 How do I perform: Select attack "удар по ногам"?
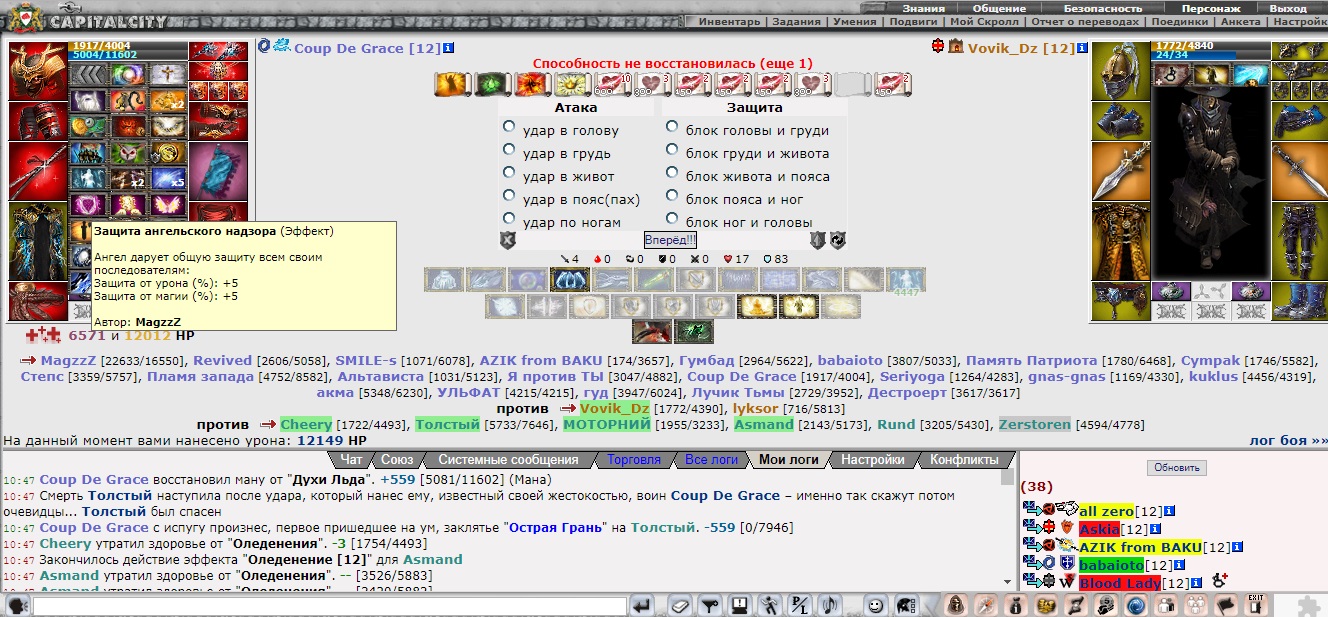(x=510, y=219)
